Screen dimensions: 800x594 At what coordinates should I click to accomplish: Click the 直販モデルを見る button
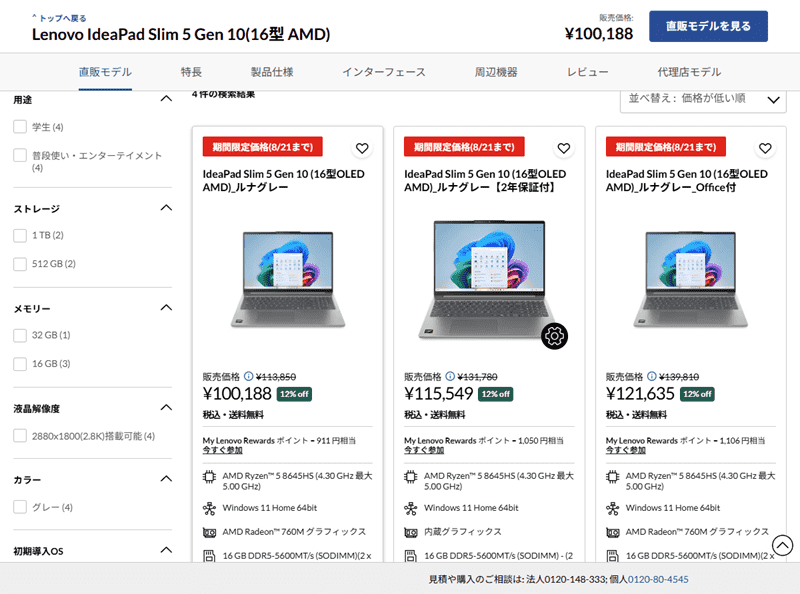pyautogui.click(x=708, y=26)
